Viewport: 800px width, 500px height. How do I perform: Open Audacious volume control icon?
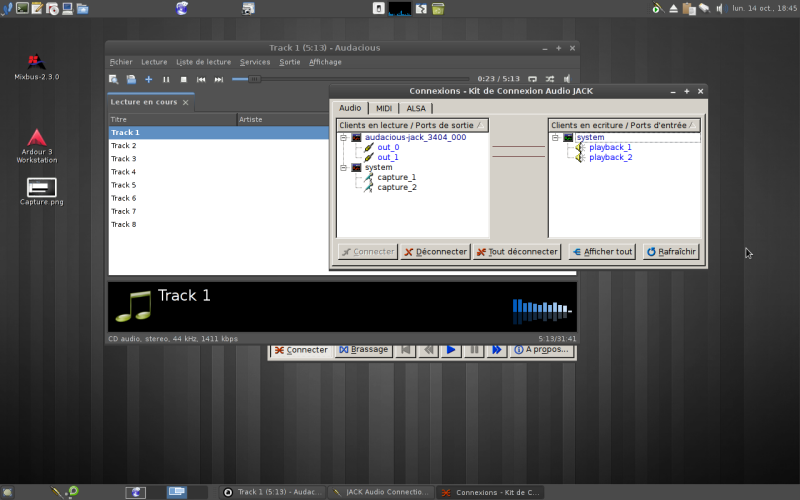[x=567, y=79]
